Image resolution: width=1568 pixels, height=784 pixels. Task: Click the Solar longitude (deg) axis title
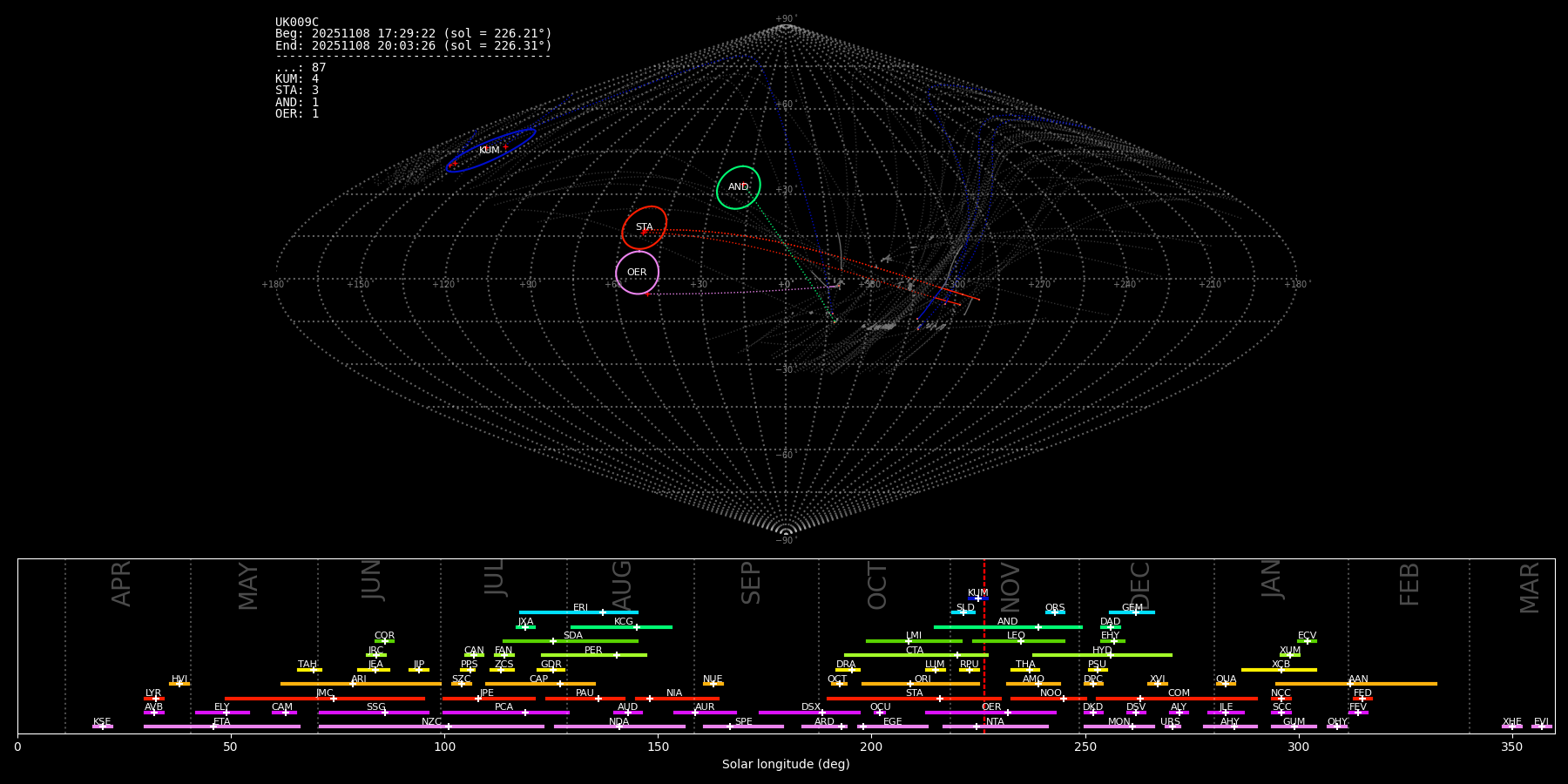tap(786, 764)
